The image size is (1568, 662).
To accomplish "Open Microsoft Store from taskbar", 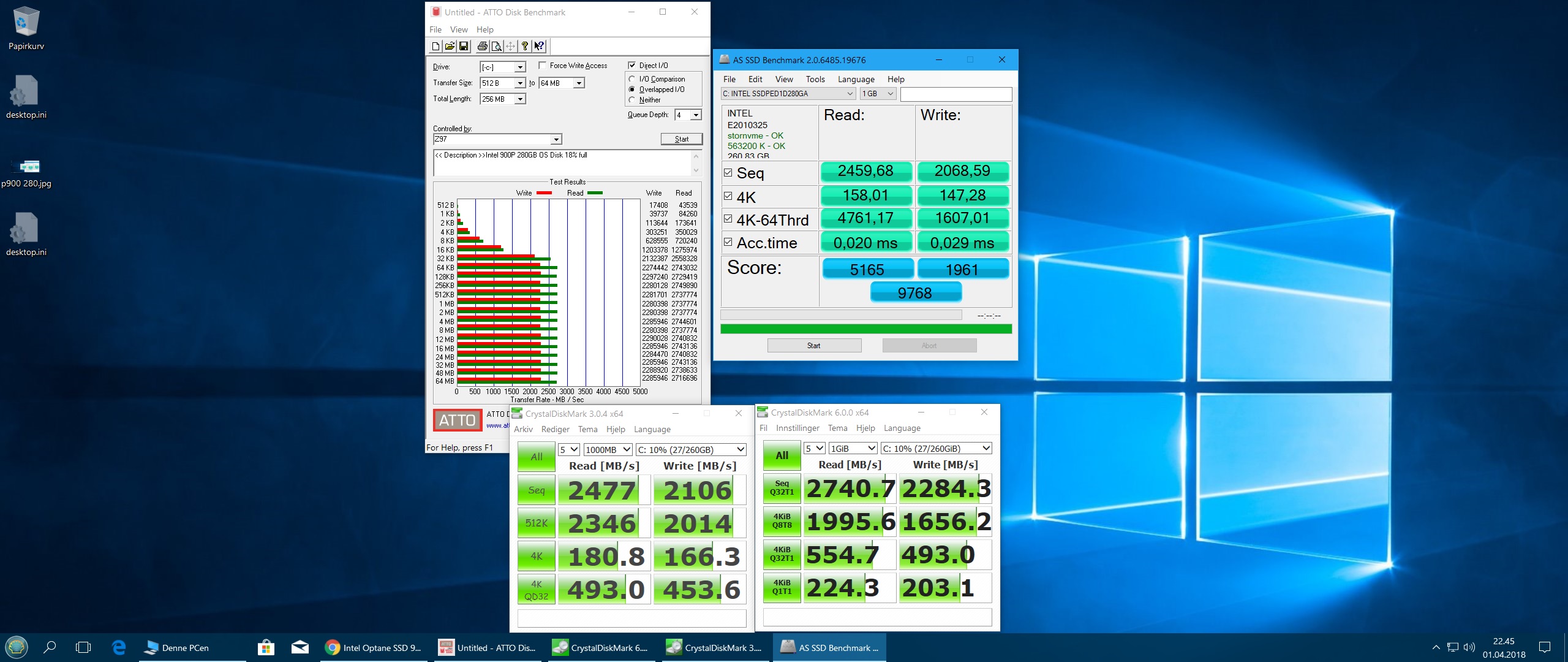I will (266, 647).
